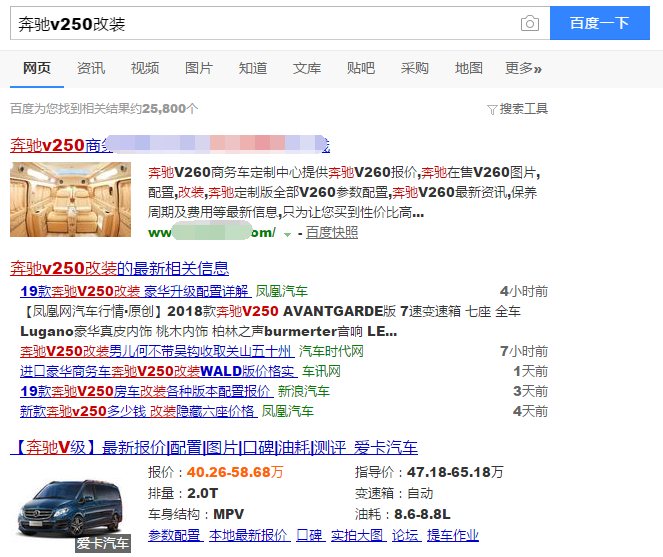Image resolution: width=663 pixels, height=557 pixels.
Task: Open 搜索工具 filter options
Action: tap(523, 109)
